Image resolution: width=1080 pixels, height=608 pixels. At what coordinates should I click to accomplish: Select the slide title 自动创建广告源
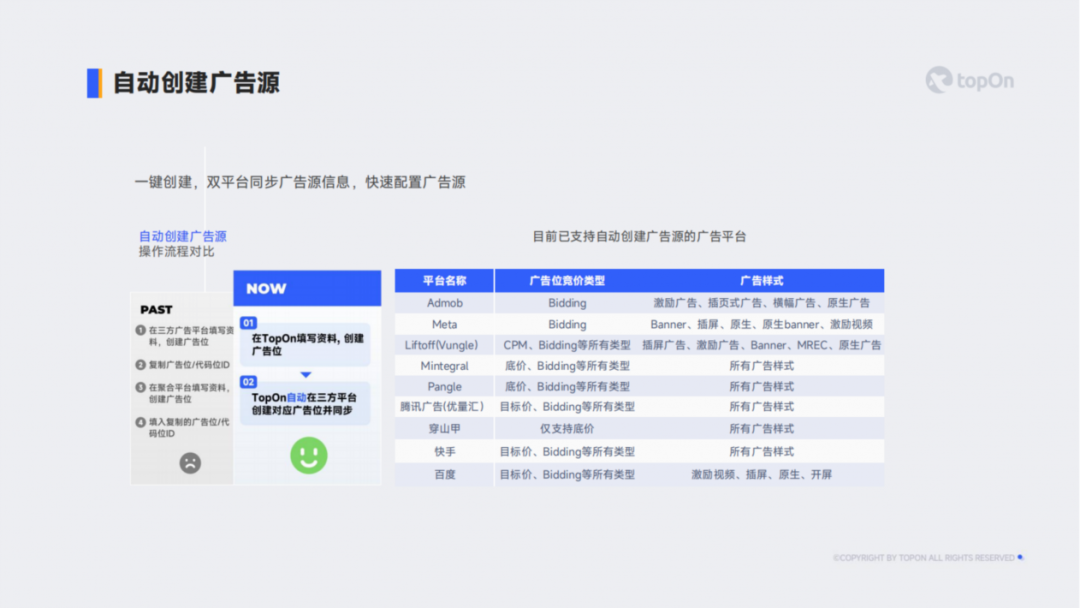tap(196, 83)
